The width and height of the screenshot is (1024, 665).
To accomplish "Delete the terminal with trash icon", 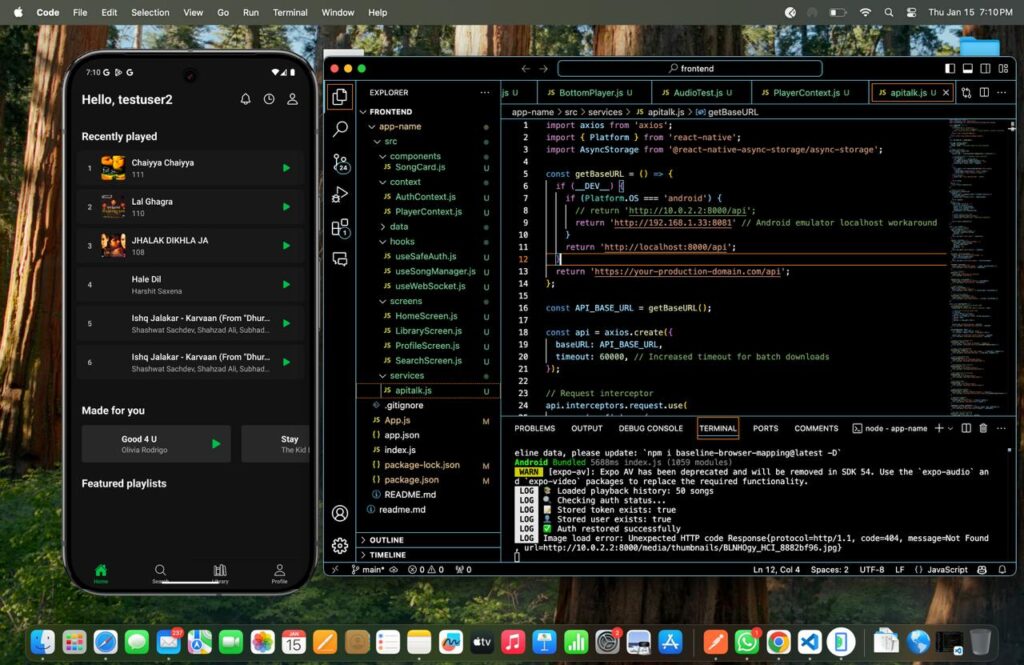I will pos(983,428).
